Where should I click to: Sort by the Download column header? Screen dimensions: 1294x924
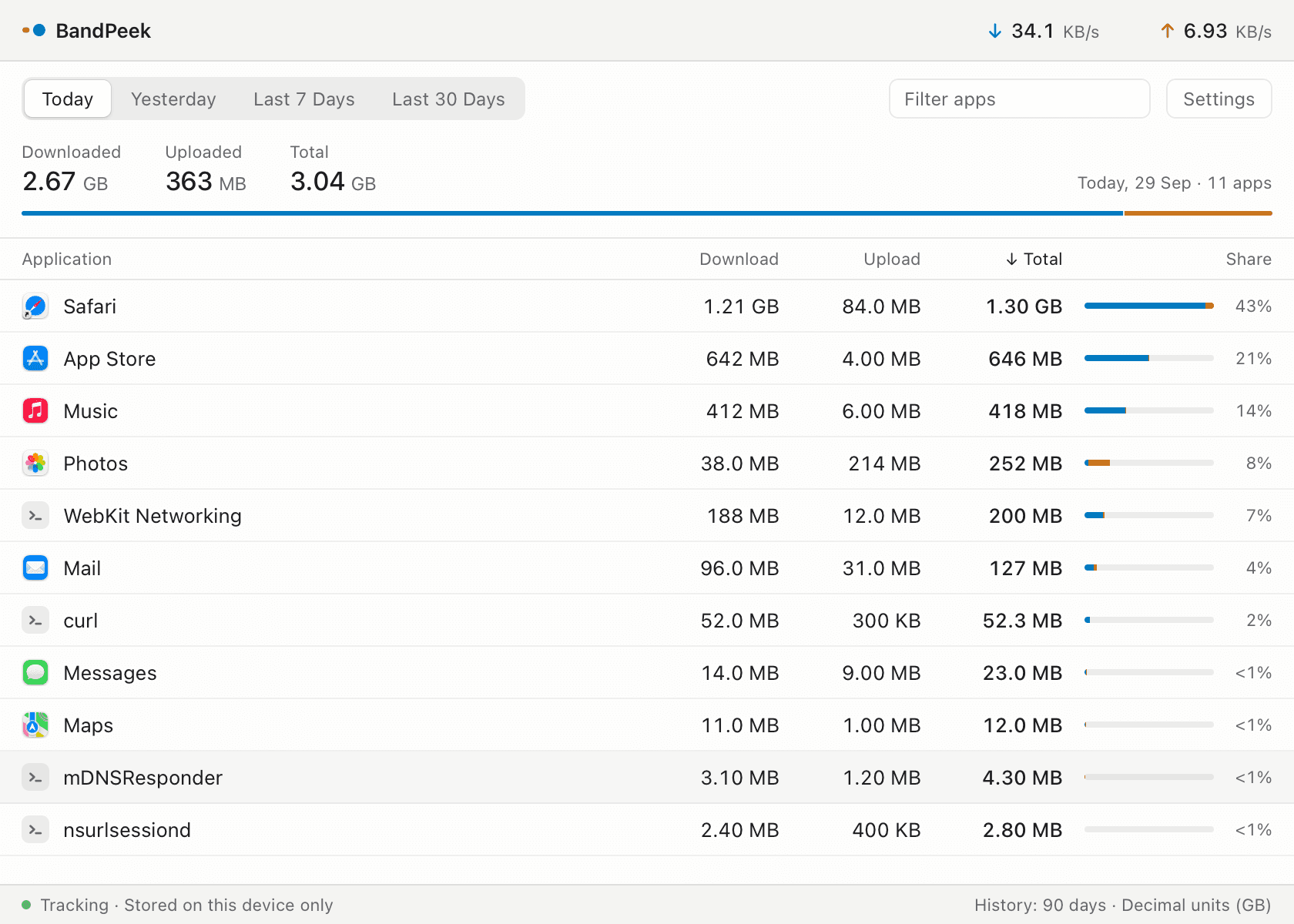pos(739,259)
